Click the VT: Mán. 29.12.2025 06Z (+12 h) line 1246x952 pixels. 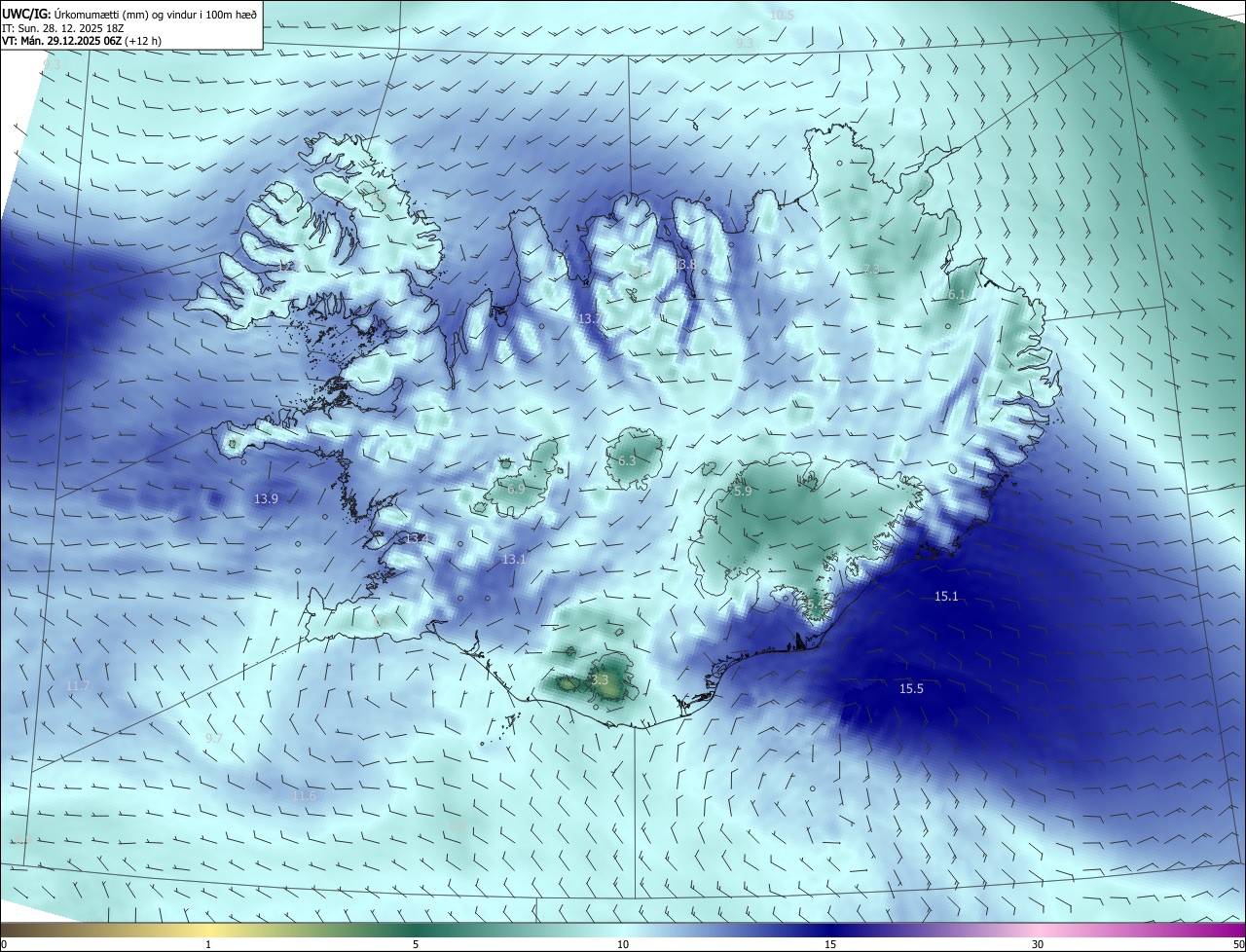[x=82, y=42]
